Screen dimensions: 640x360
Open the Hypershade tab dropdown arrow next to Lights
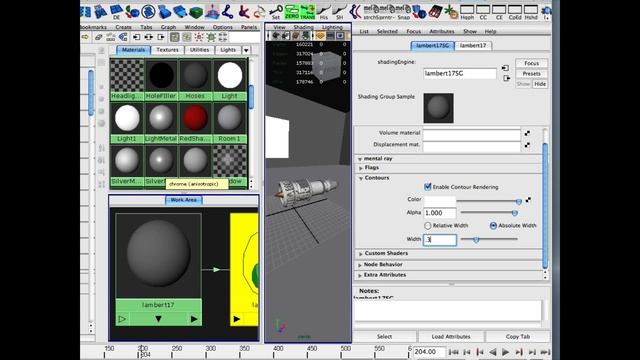point(246,50)
